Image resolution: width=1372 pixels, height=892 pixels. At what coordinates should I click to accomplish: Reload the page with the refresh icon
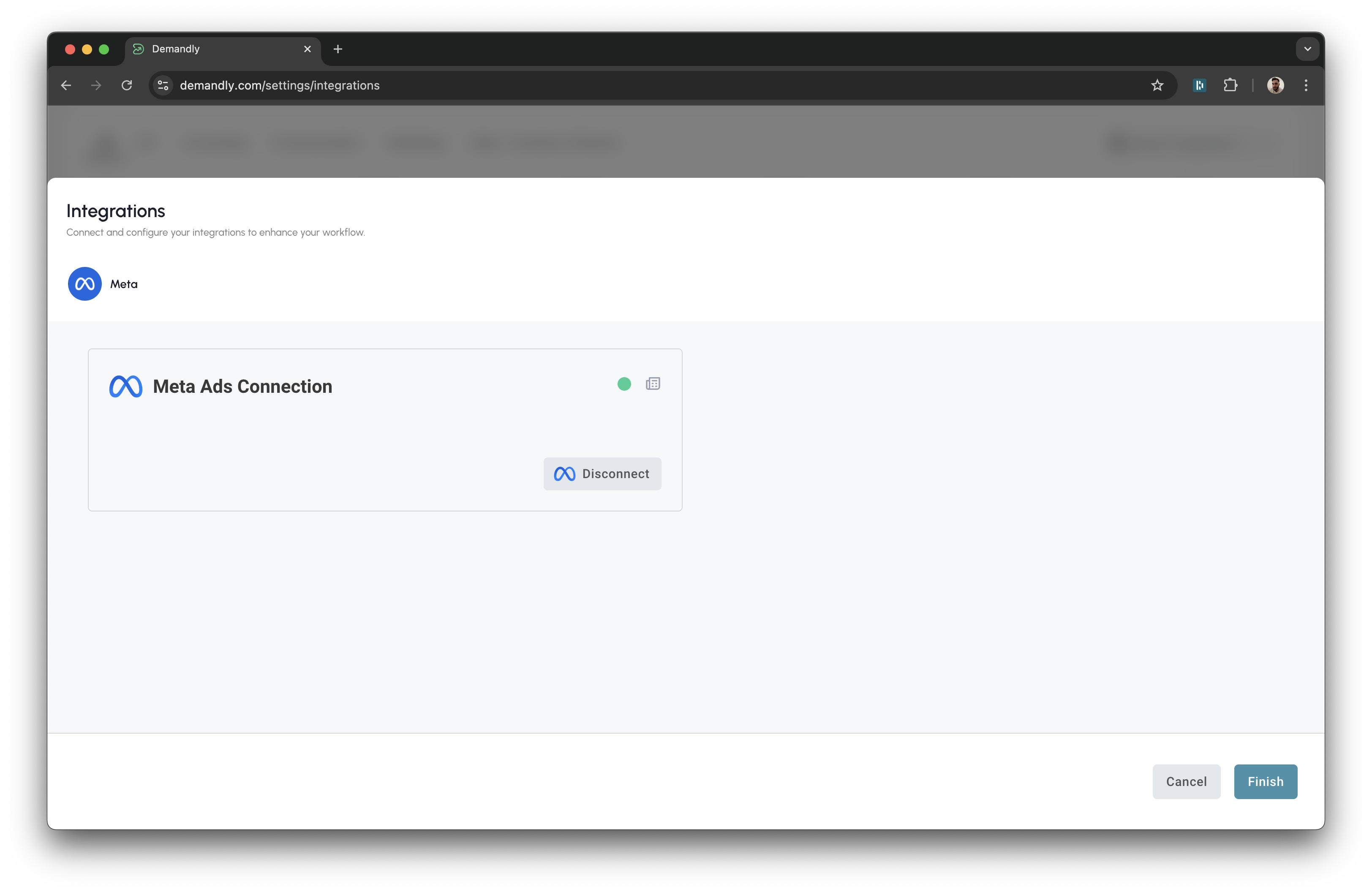(x=128, y=85)
